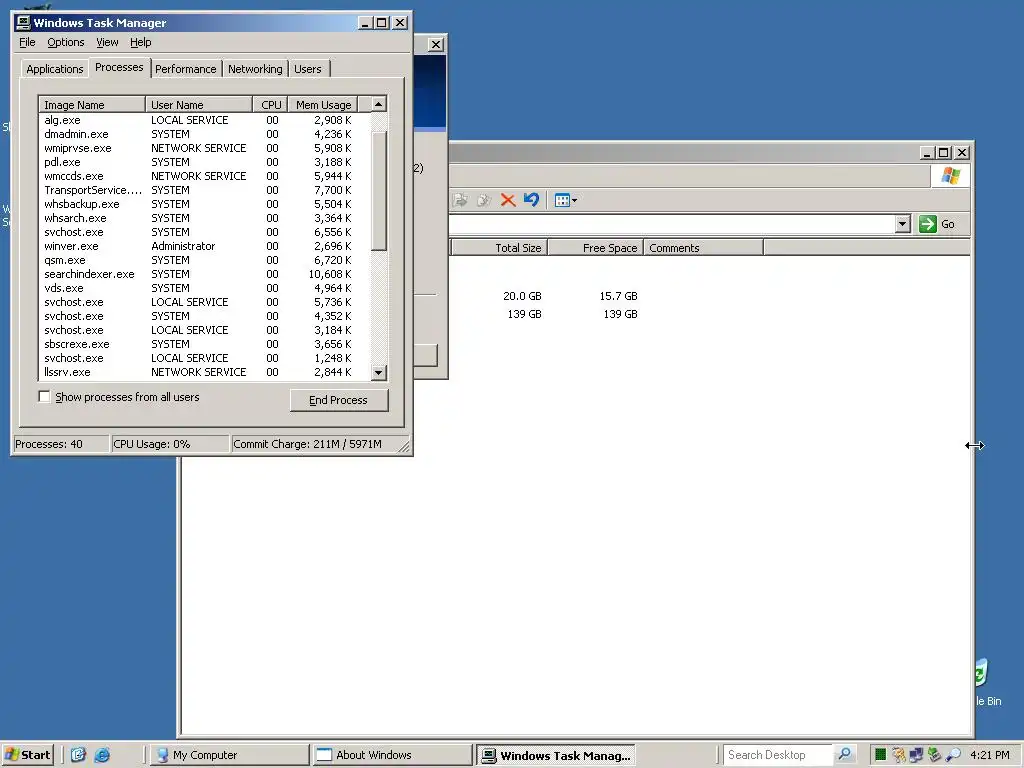Switch to the Applications tab
Viewport: 1024px width, 768px height.
click(x=55, y=69)
